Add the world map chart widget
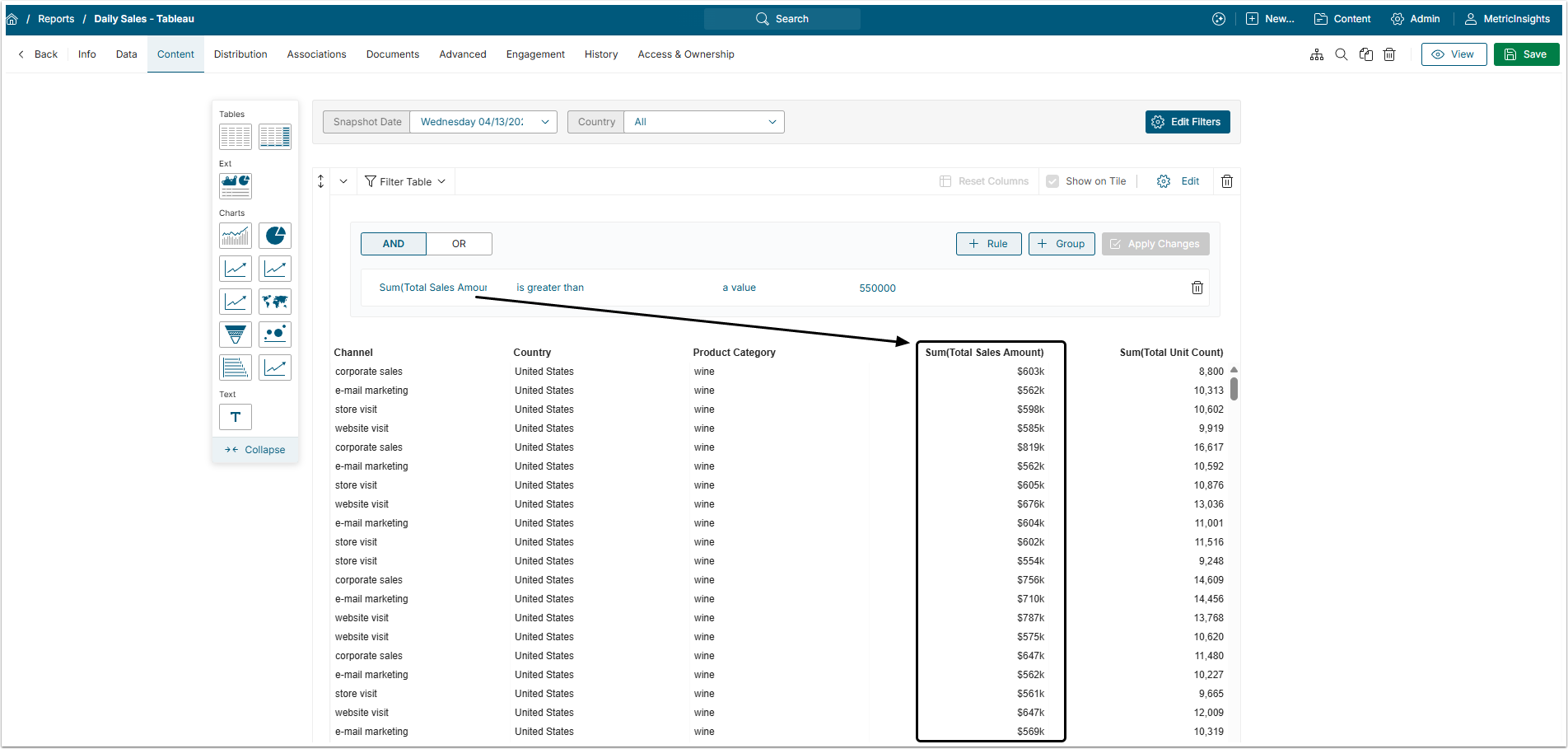Screen dimensions: 1568x749 coord(275,302)
